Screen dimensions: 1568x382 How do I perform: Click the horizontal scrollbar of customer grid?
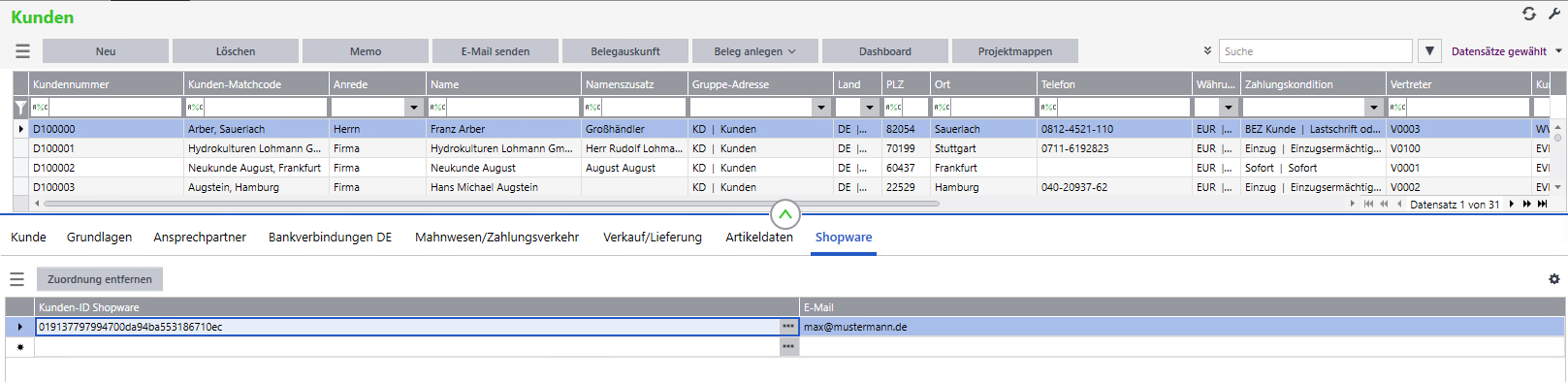click(492, 204)
